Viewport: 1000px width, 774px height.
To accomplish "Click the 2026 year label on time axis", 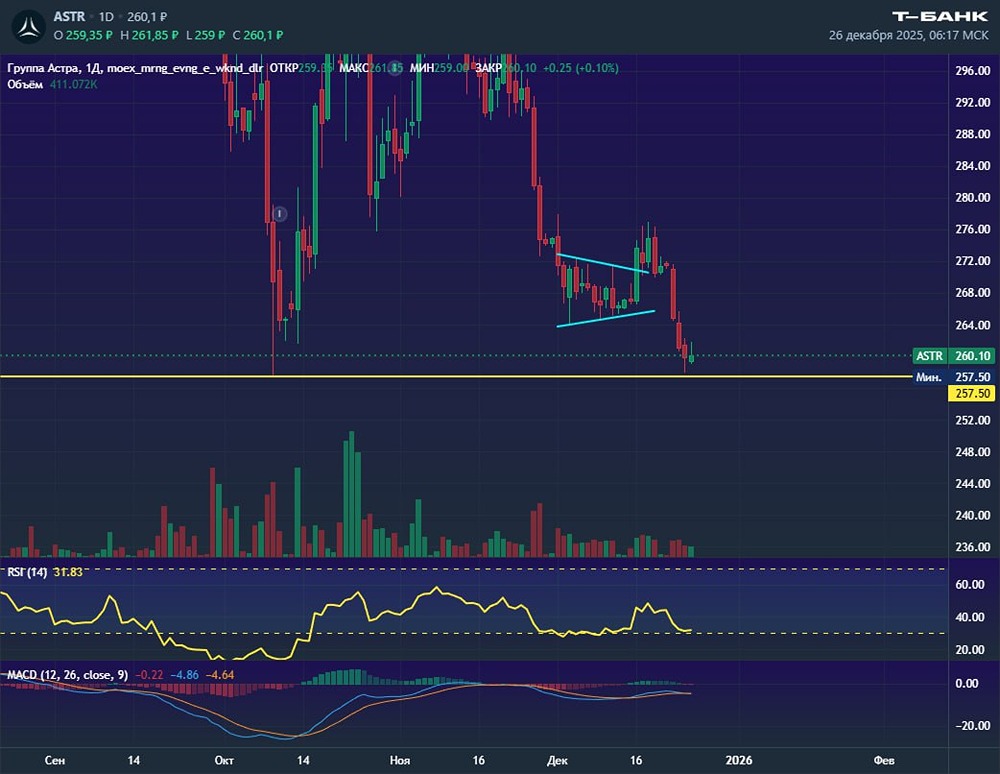I will [739, 760].
